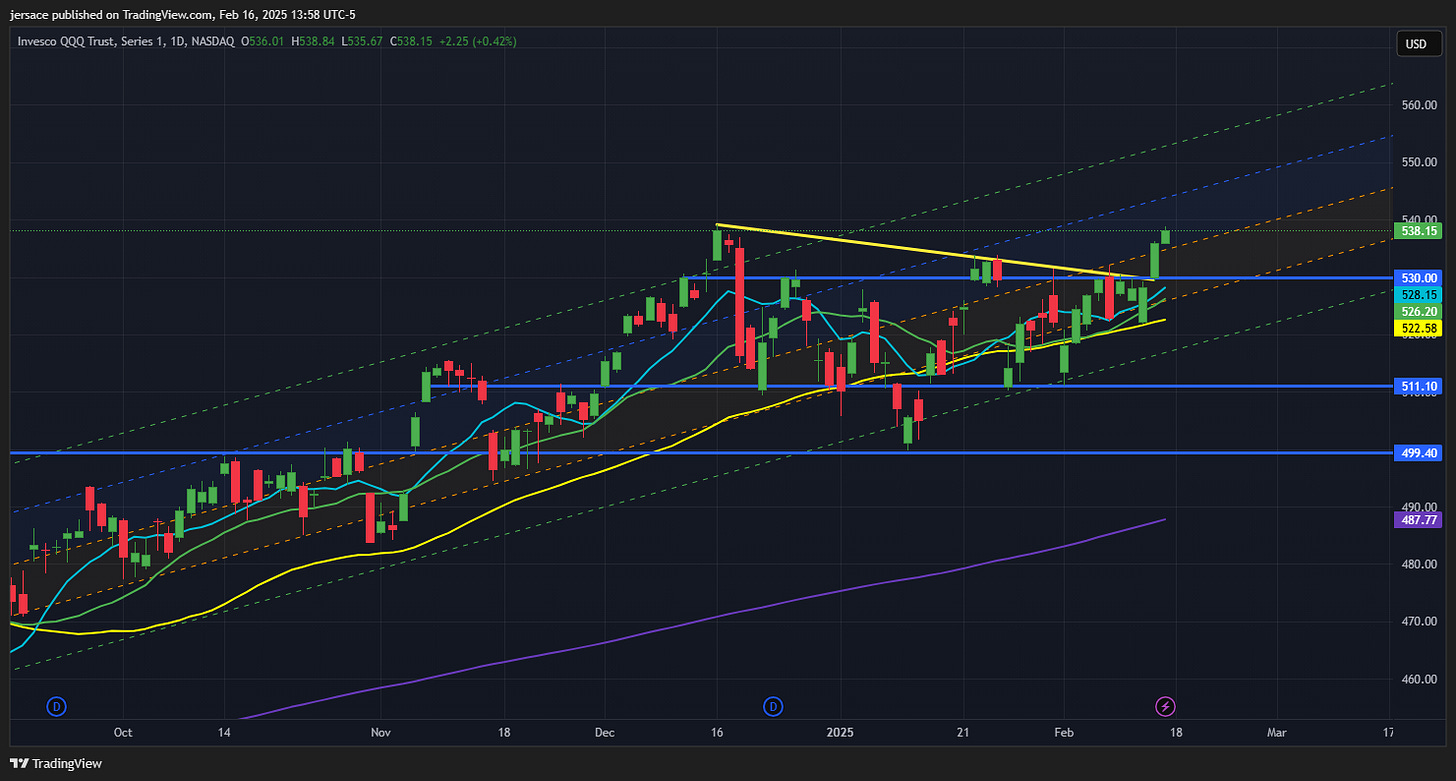The height and width of the screenshot is (781, 1456).
Task: Click the 2025 year label on time axis
Action: point(840,732)
